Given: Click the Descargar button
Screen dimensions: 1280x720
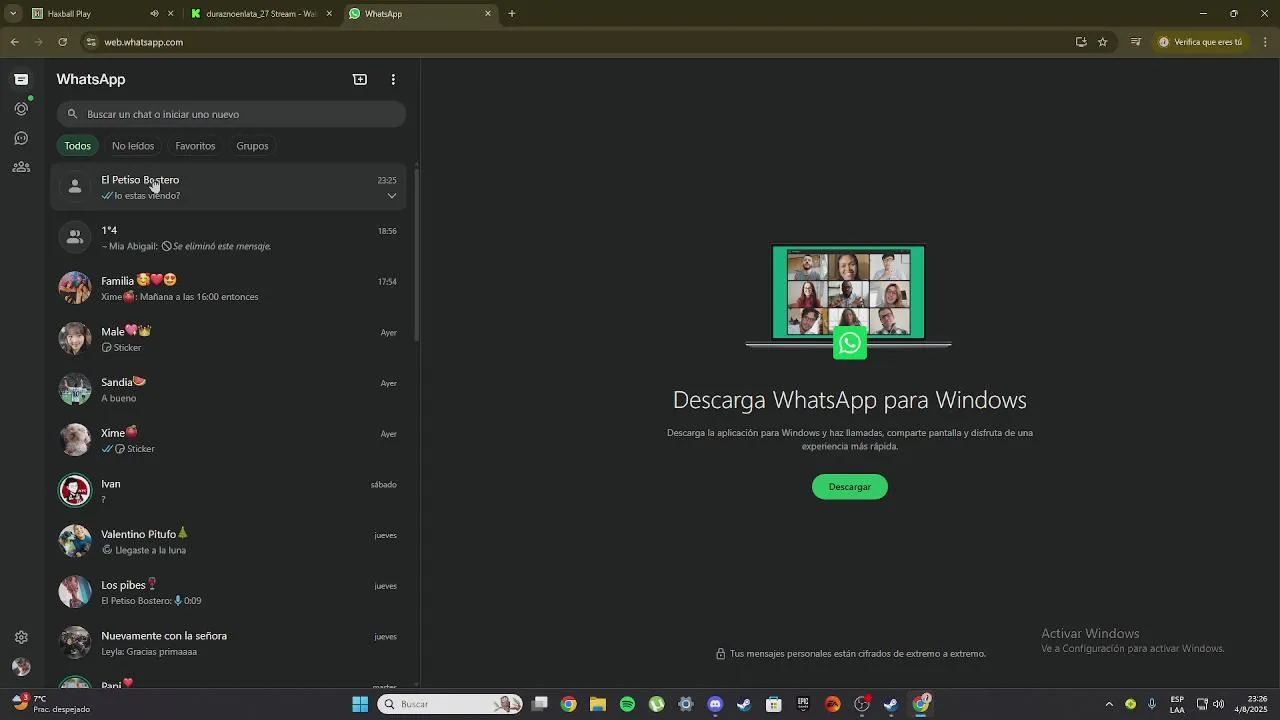Looking at the screenshot, I should coord(850,487).
